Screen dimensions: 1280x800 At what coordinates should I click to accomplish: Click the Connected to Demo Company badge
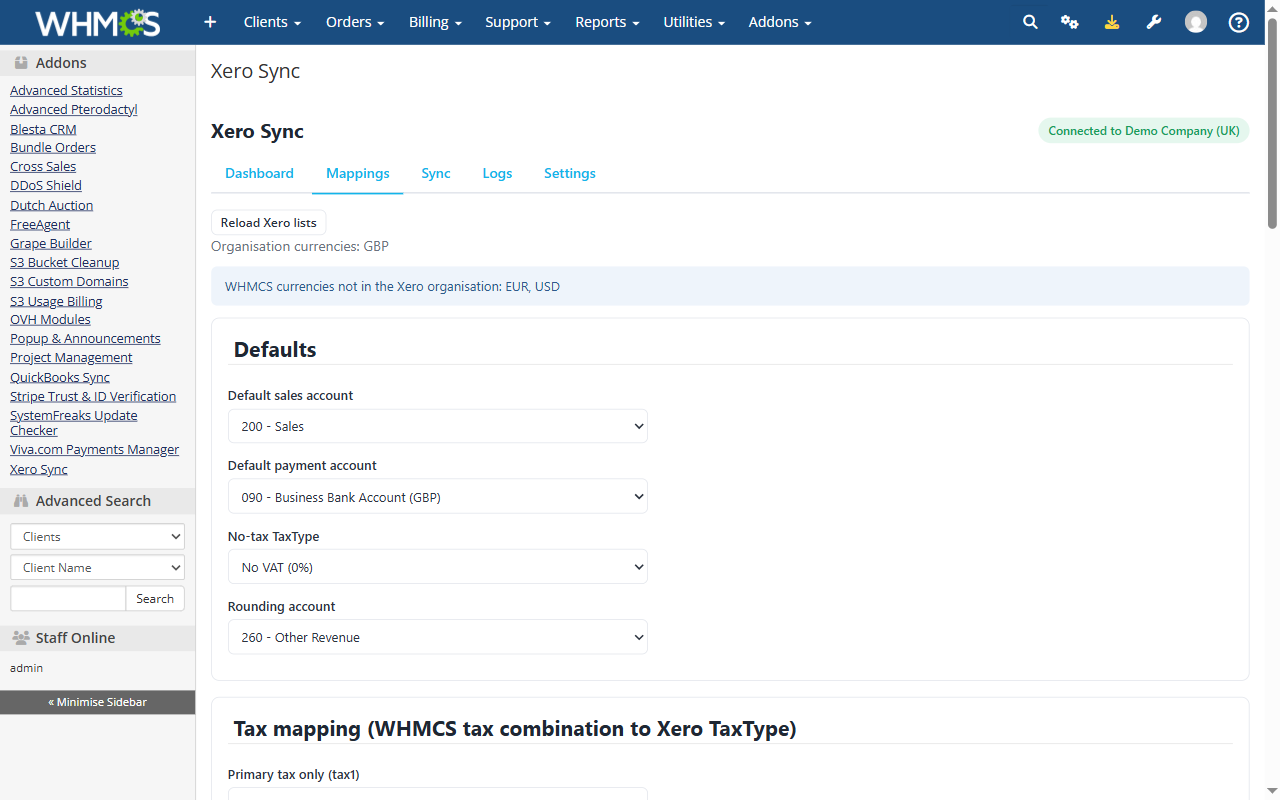1144,131
